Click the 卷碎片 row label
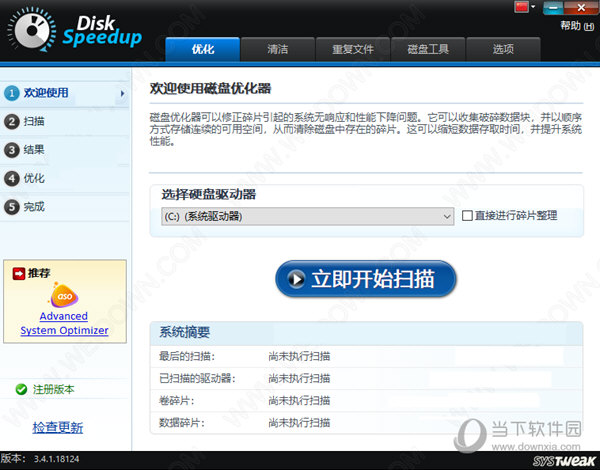600x470 pixels. point(177,401)
